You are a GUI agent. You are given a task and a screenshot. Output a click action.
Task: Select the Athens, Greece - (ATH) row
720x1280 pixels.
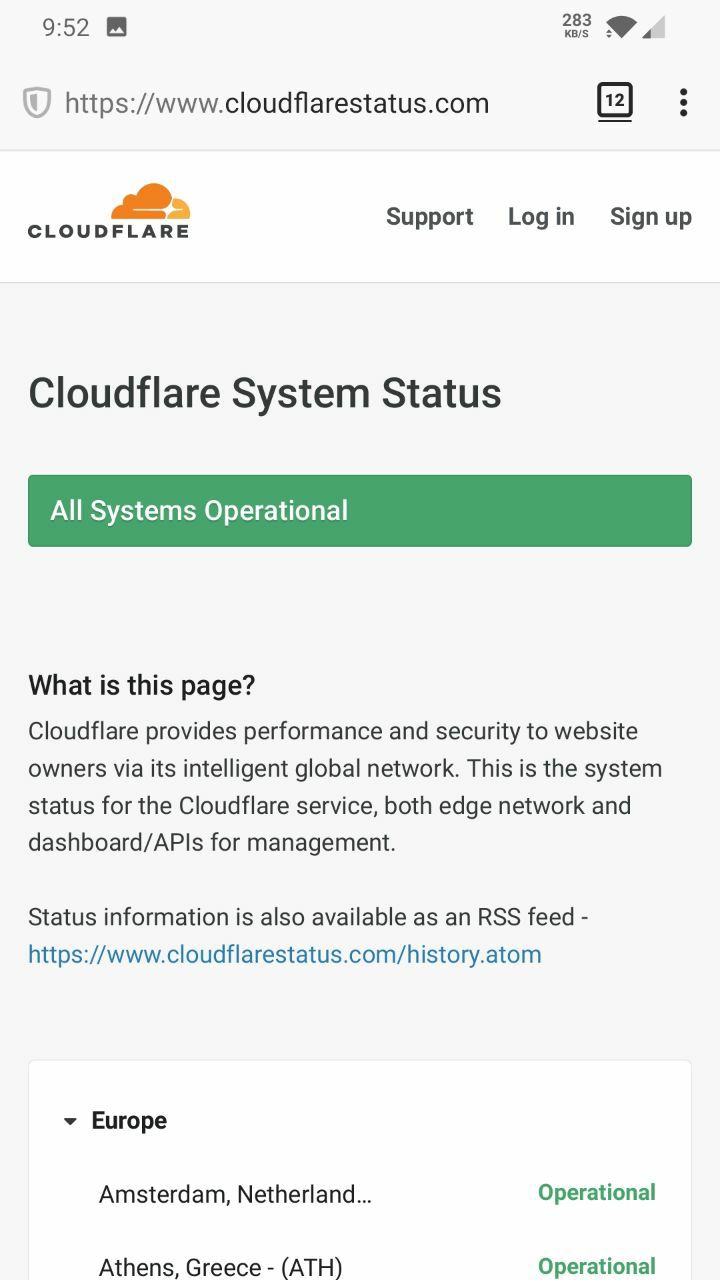(377, 1267)
